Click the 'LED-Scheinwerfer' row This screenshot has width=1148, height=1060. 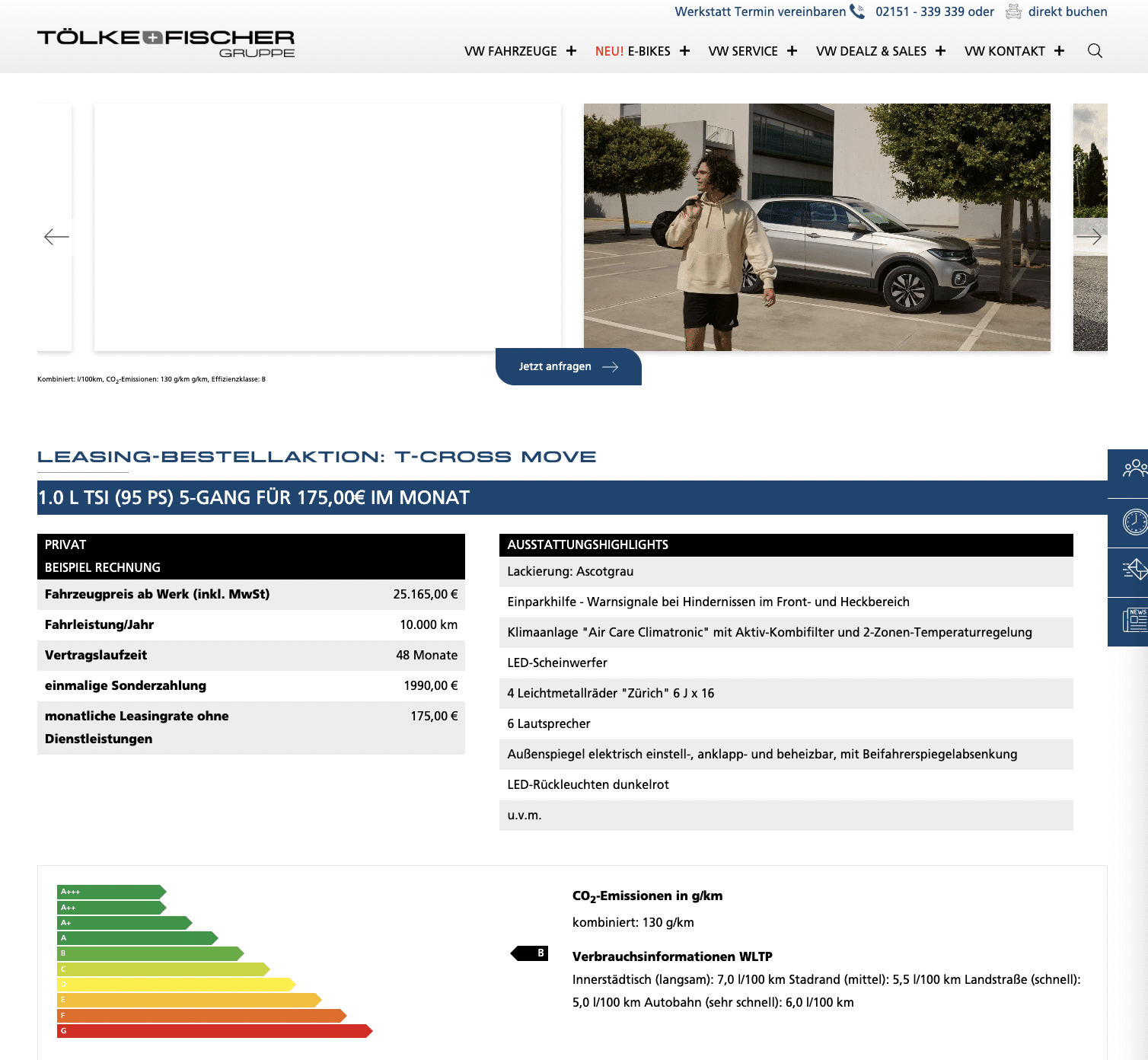click(786, 663)
